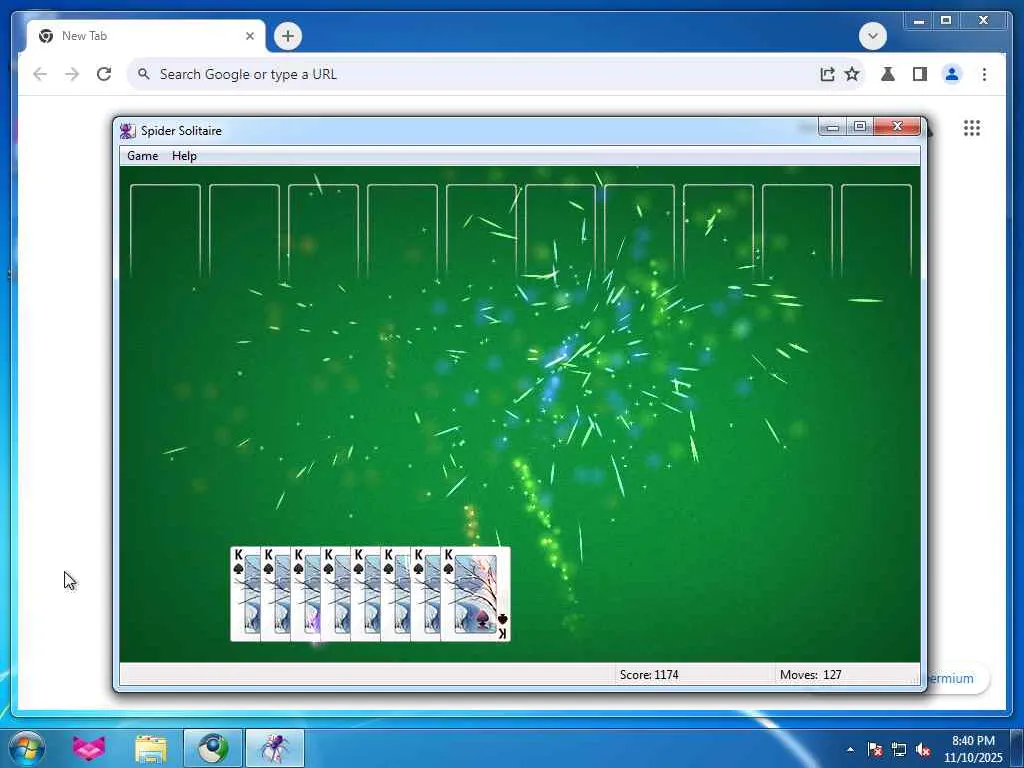Open Chrome three-dot menu
Image resolution: width=1024 pixels, height=768 pixels.
[x=984, y=74]
